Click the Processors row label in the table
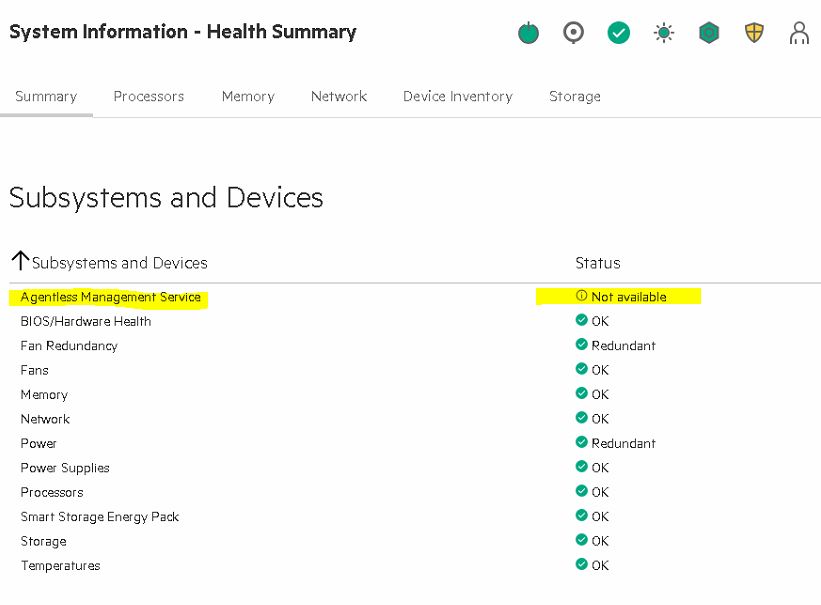821x605 pixels. [52, 492]
